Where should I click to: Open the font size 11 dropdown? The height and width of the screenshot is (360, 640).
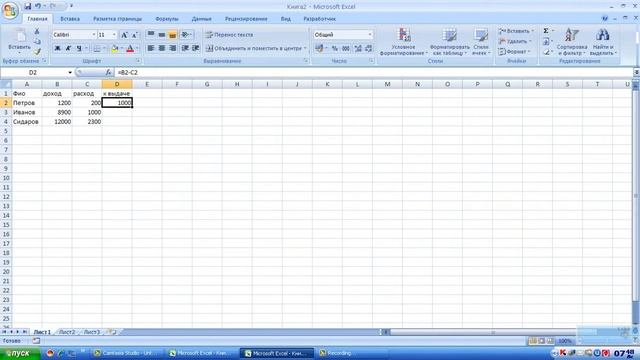(x=114, y=35)
